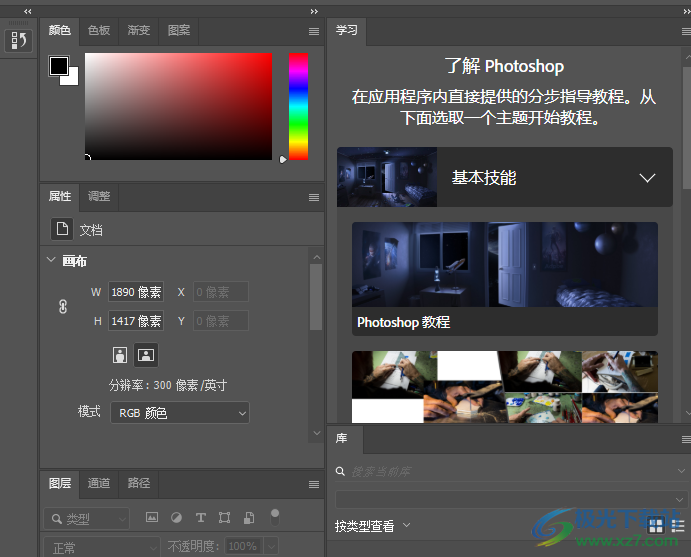The height and width of the screenshot is (557, 691).
Task: Select the black foreground color swatch
Action: pyautogui.click(x=59, y=66)
